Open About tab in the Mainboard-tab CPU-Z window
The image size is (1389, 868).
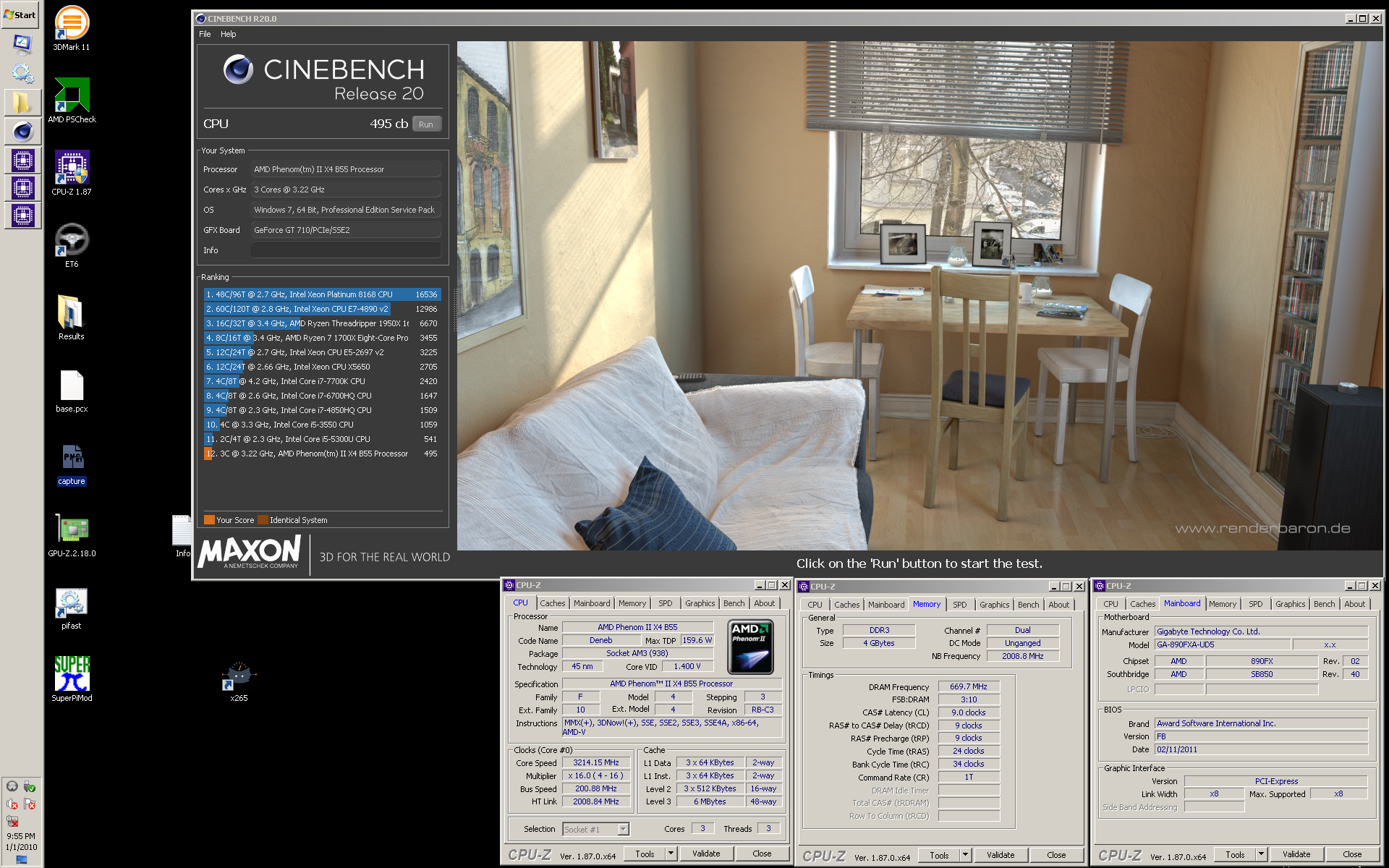coord(1354,604)
